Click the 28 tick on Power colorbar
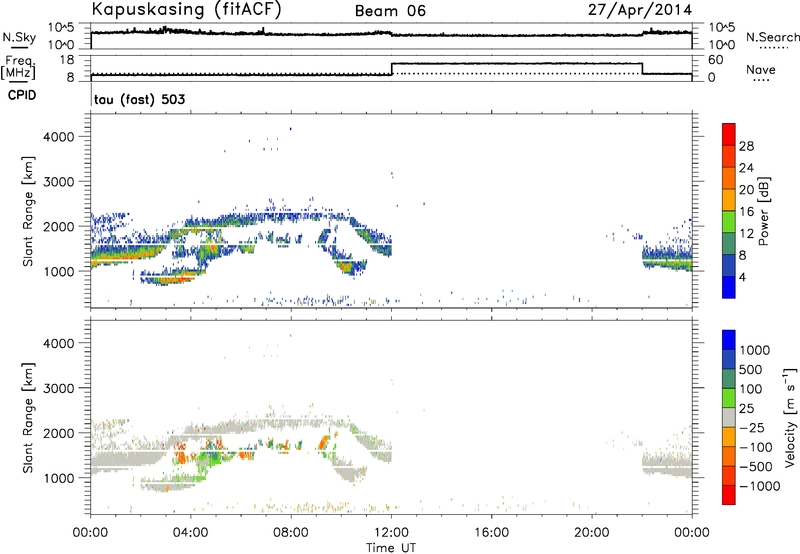The width and height of the screenshot is (800, 554). tap(746, 146)
